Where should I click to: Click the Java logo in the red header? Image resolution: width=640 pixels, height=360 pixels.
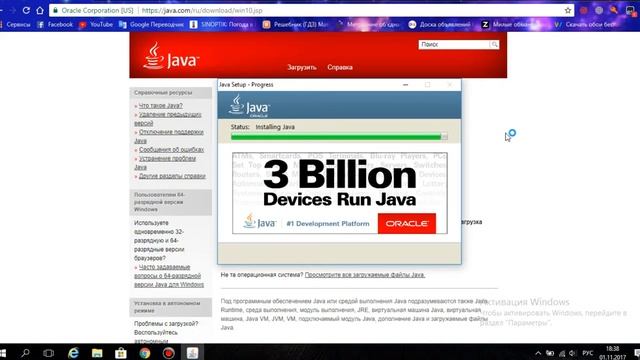[171, 56]
